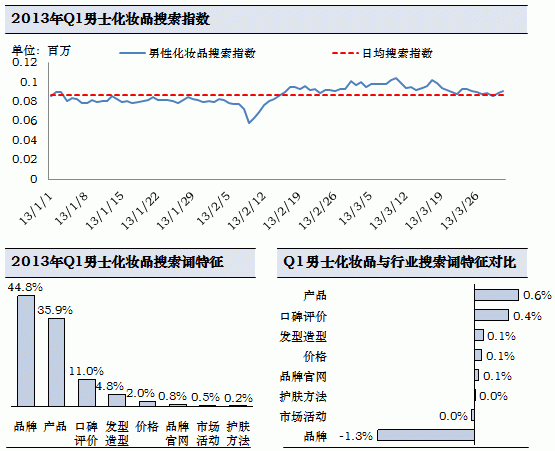This screenshot has width=555, height=451.
Task: Click the 4.8% 发型造型 bar
Action: point(117,400)
